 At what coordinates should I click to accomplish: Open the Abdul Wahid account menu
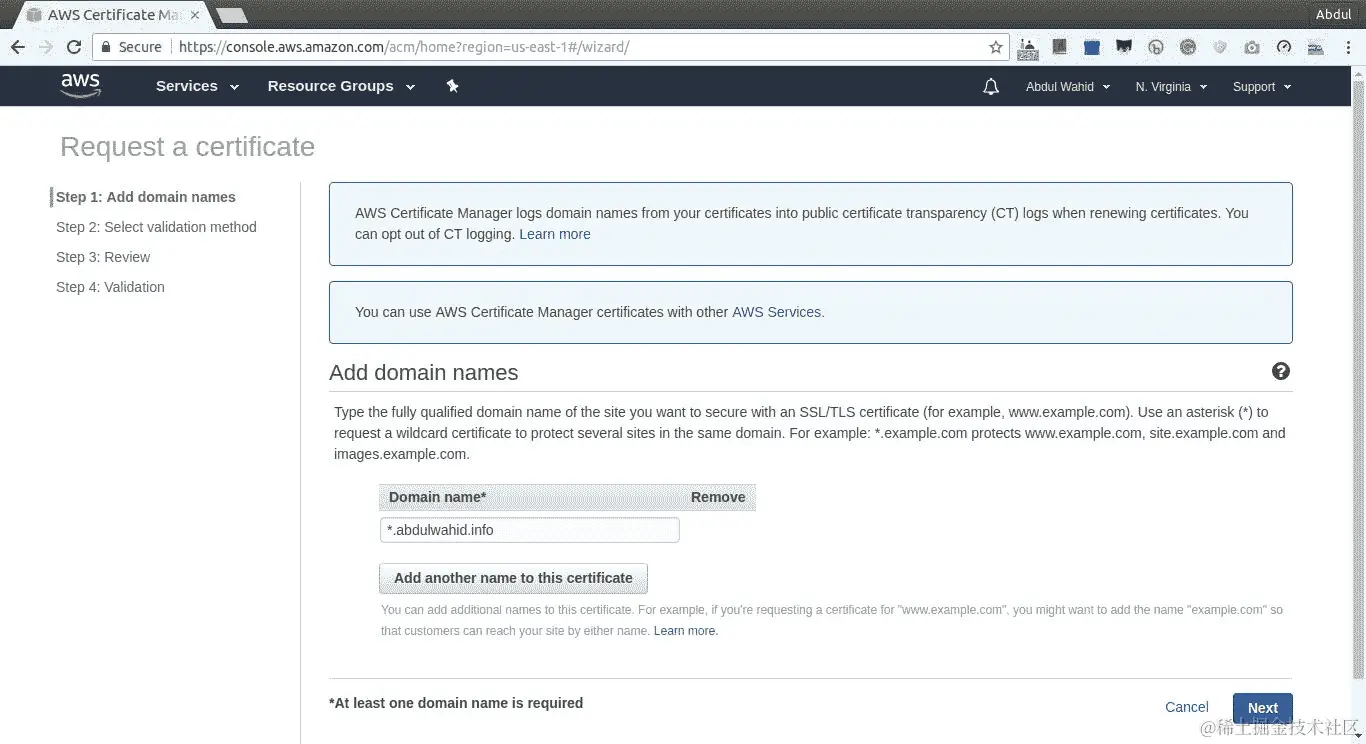click(1068, 87)
